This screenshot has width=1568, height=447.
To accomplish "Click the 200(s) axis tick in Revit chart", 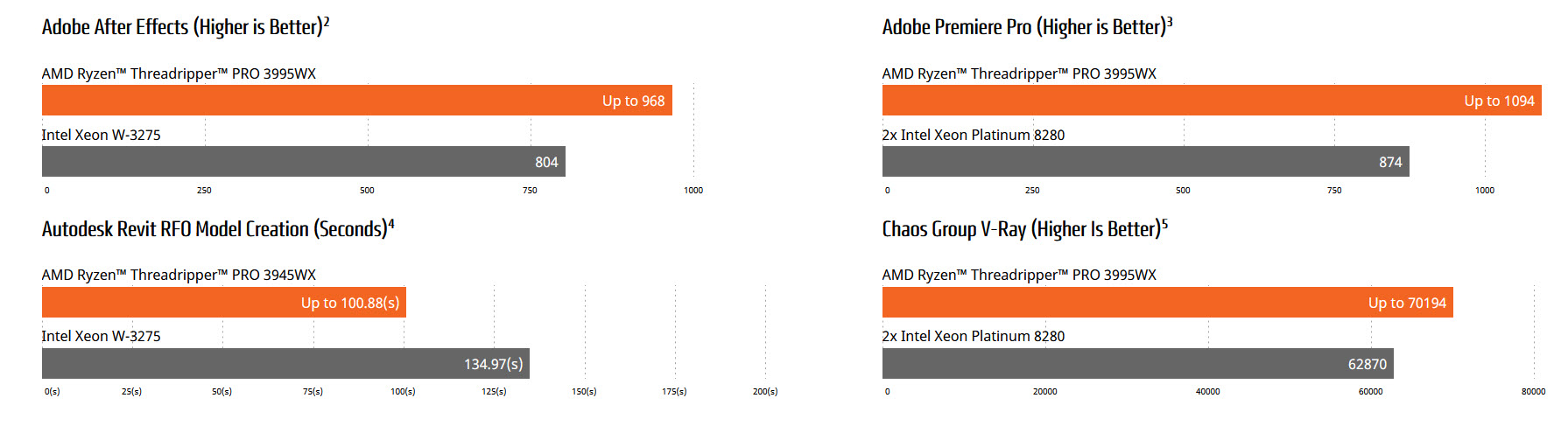I will click(x=765, y=392).
